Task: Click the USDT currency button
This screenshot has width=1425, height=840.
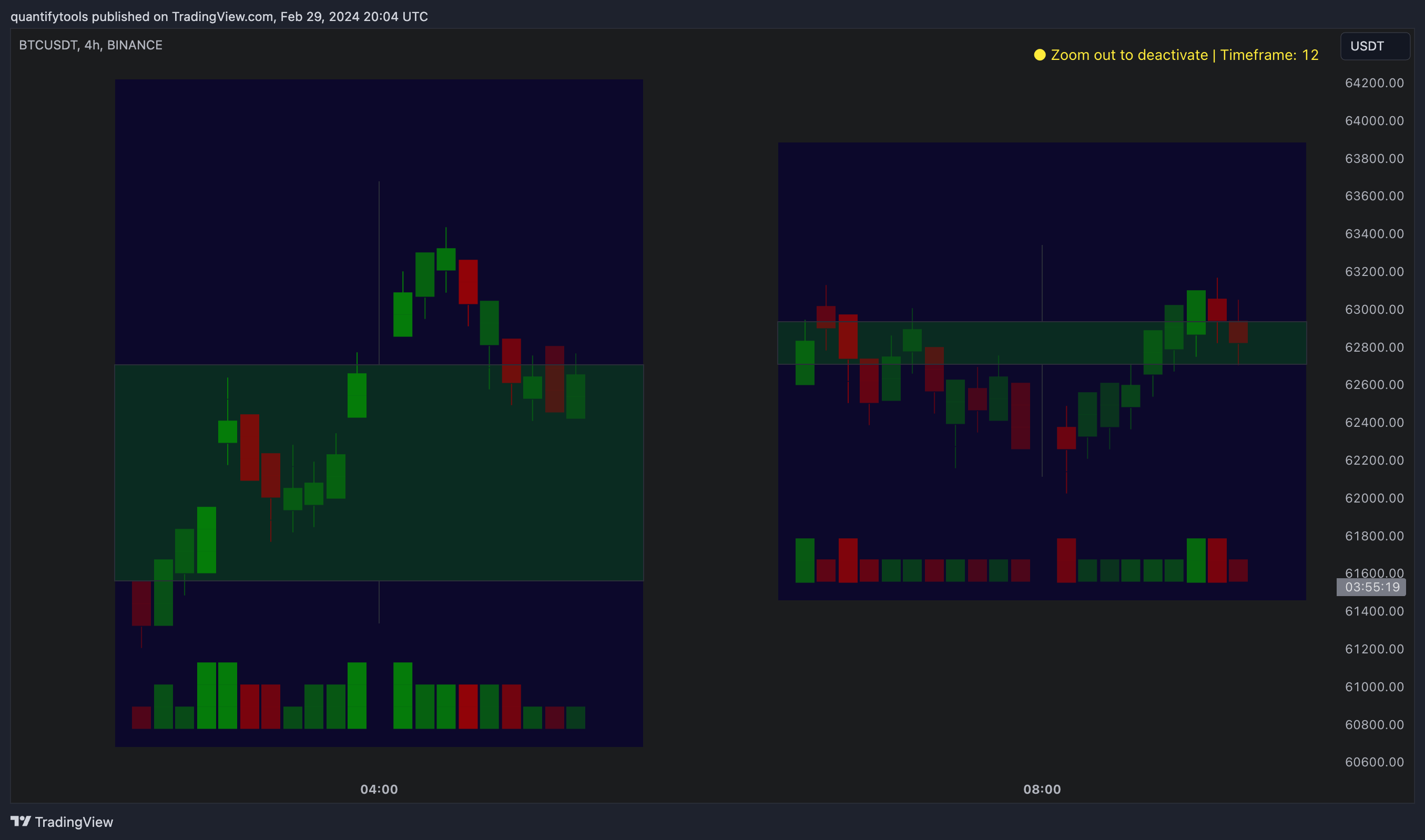Action: (x=1375, y=46)
